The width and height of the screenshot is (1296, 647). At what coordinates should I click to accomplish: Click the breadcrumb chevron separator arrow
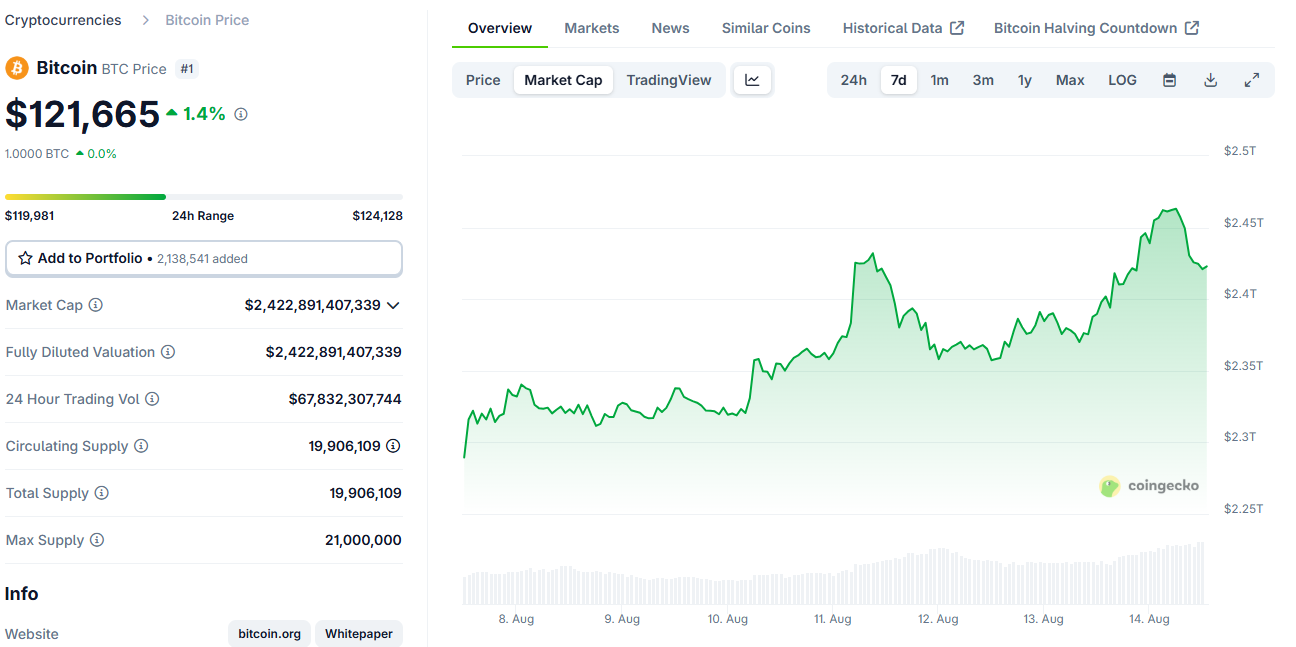[144, 20]
